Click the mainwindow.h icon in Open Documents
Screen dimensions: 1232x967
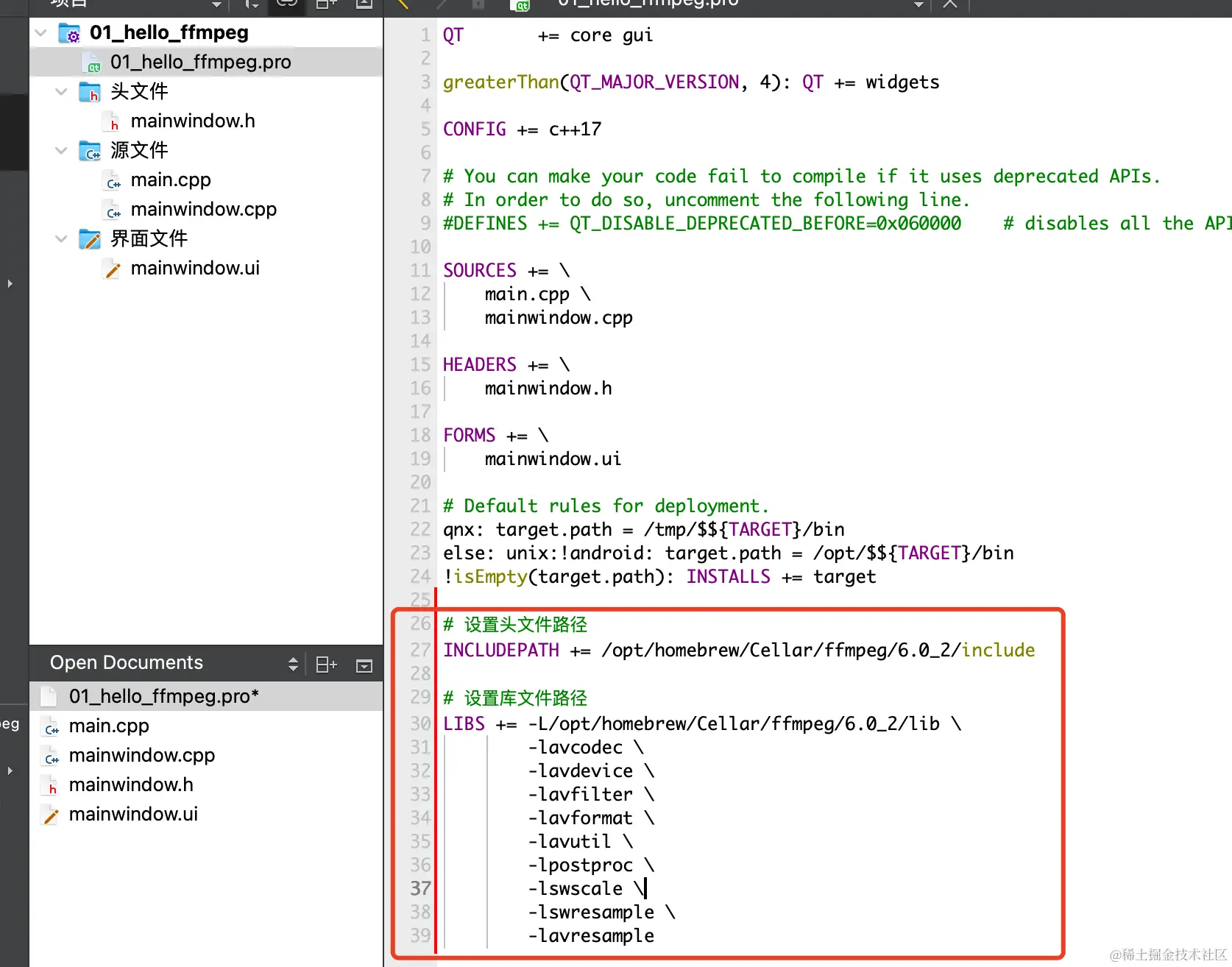50,785
